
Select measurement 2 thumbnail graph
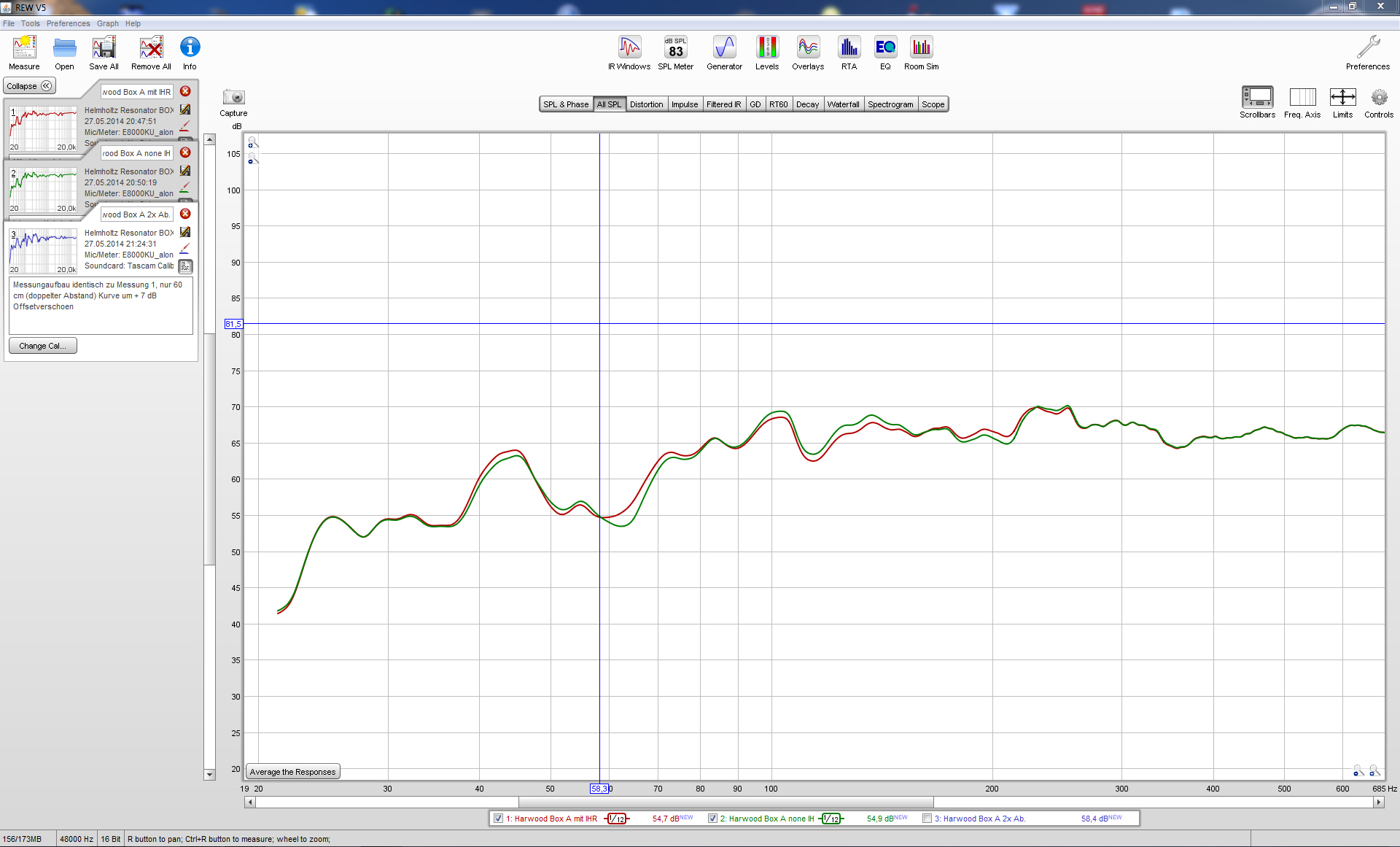point(43,190)
